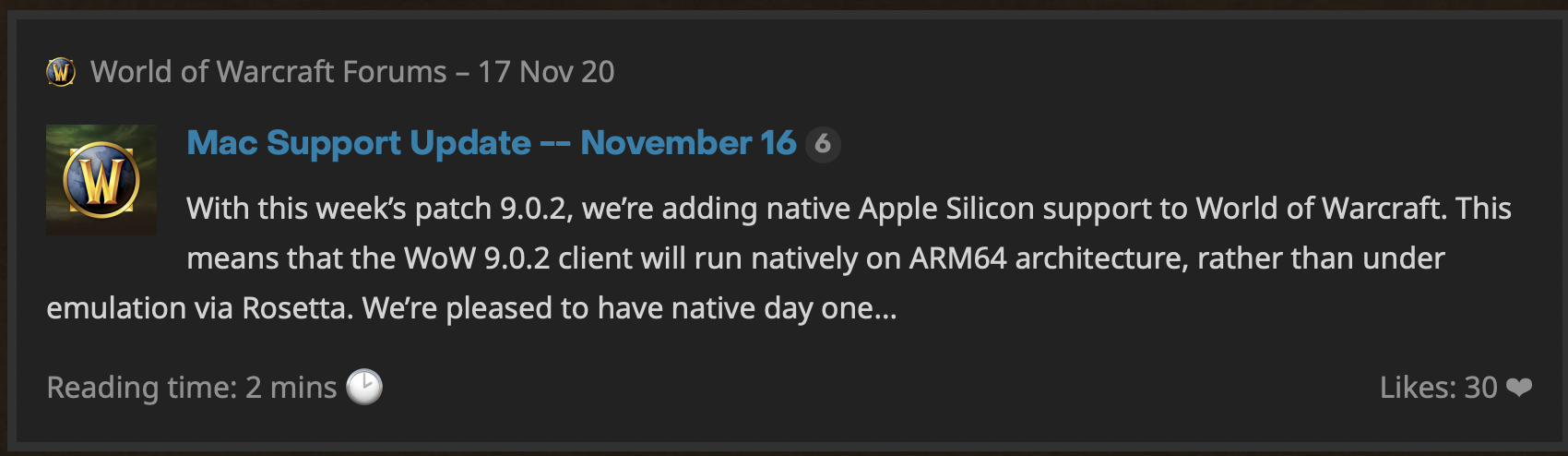Click the heart icon beside Likes
The height and width of the screenshot is (456, 1568).
click(1519, 388)
